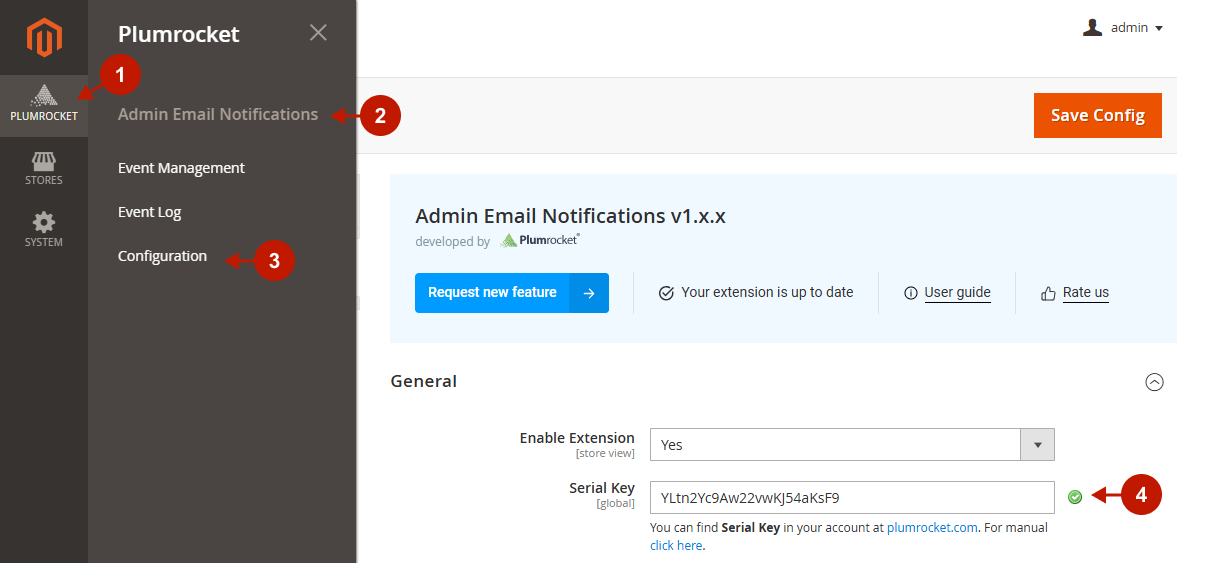
Task: Open the plumrocket.com link
Action: [932, 527]
